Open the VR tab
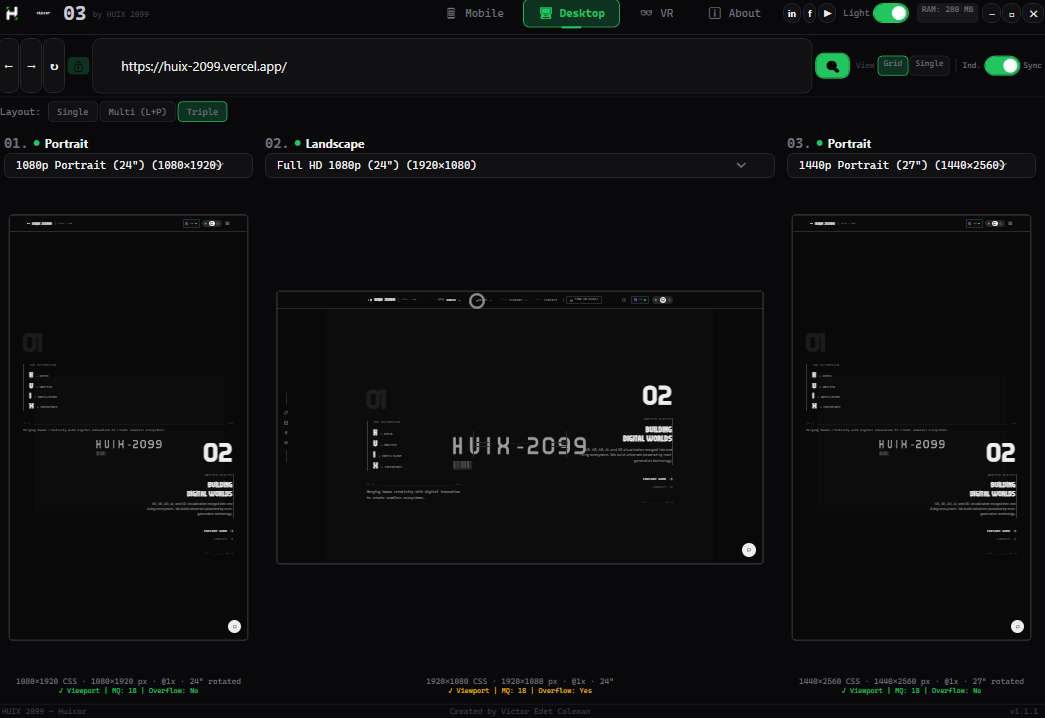Screen dimensions: 1045x718 point(657,13)
